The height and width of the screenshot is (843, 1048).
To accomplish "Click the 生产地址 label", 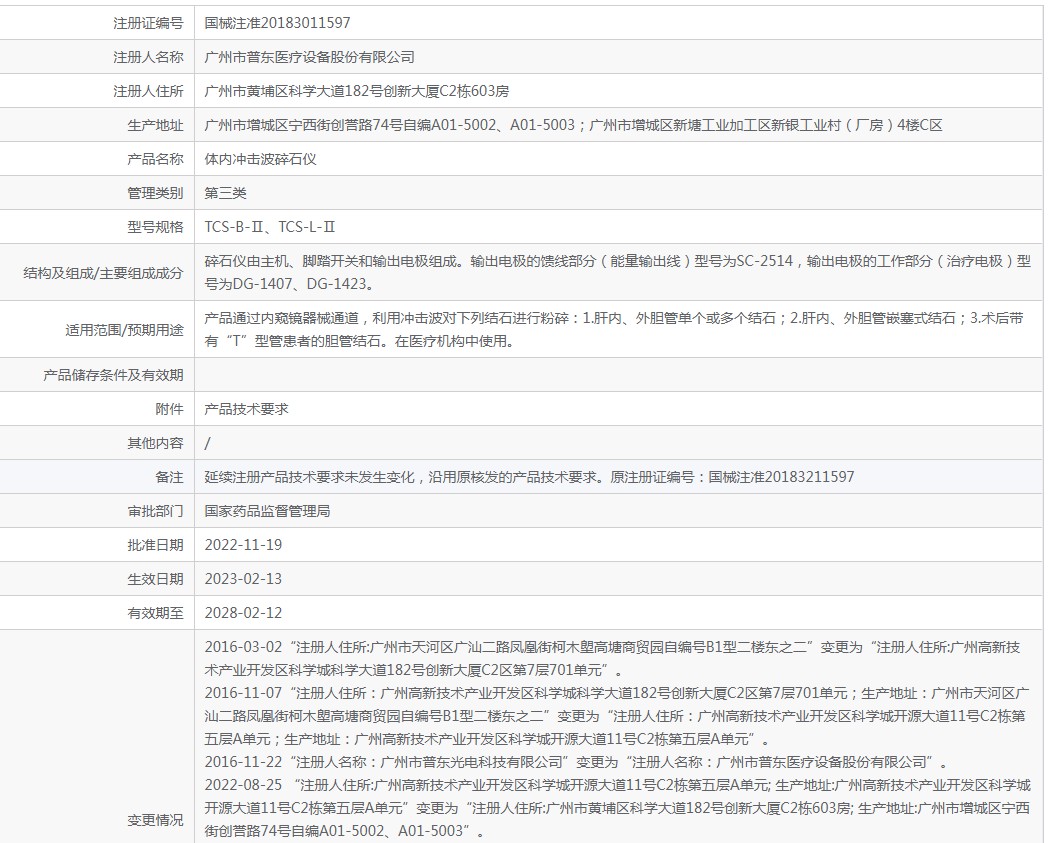I will coord(155,126).
